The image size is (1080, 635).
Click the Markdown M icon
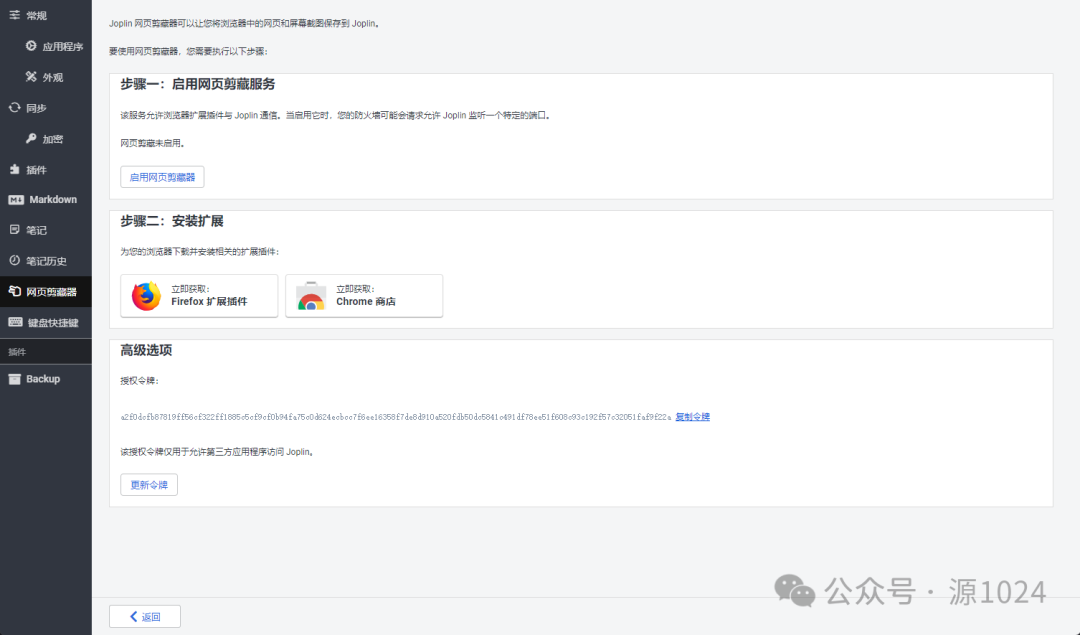[x=16, y=200]
